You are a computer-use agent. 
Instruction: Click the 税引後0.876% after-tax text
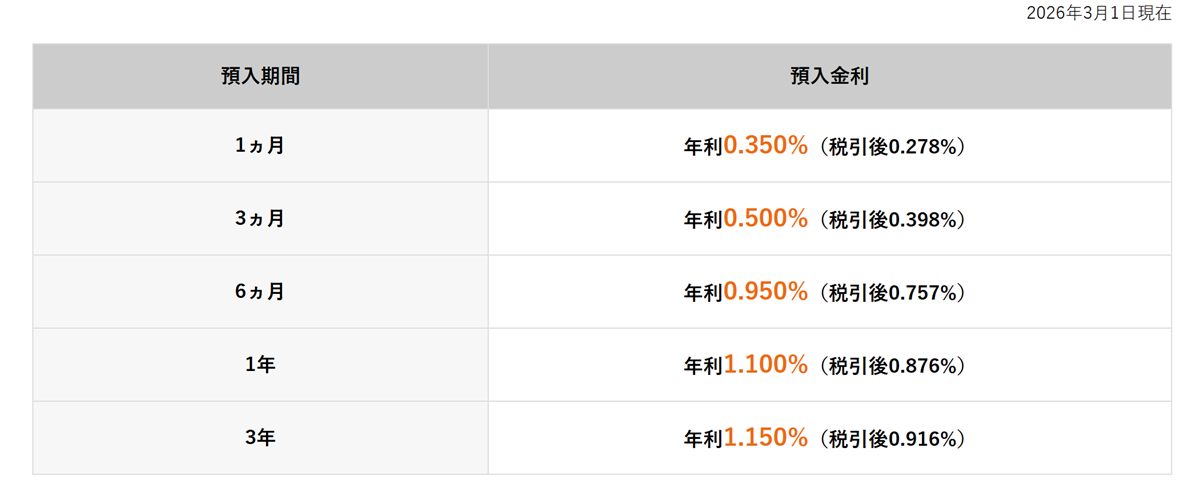[895, 366]
